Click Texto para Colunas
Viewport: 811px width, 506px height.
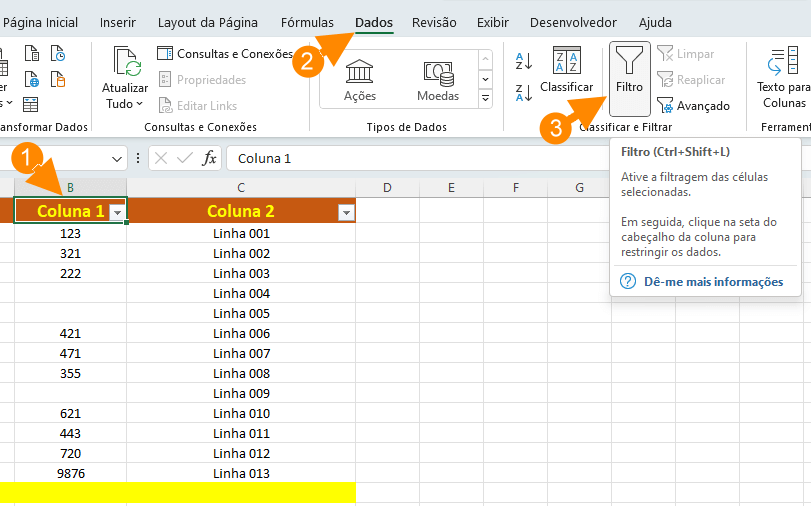tap(784, 78)
